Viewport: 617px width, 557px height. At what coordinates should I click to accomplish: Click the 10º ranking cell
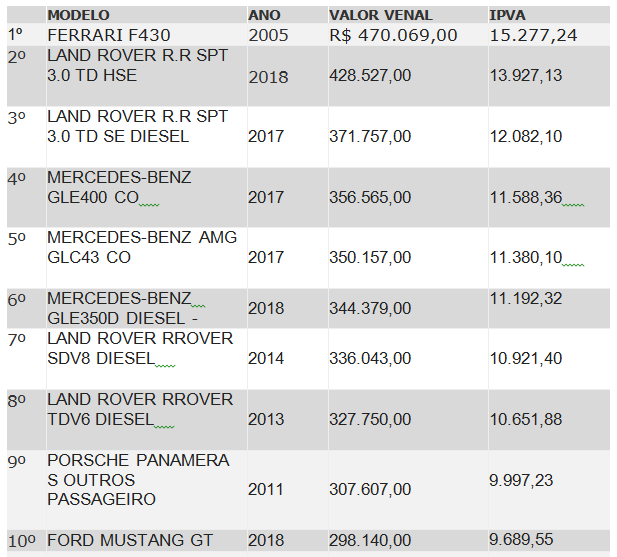point(22,540)
